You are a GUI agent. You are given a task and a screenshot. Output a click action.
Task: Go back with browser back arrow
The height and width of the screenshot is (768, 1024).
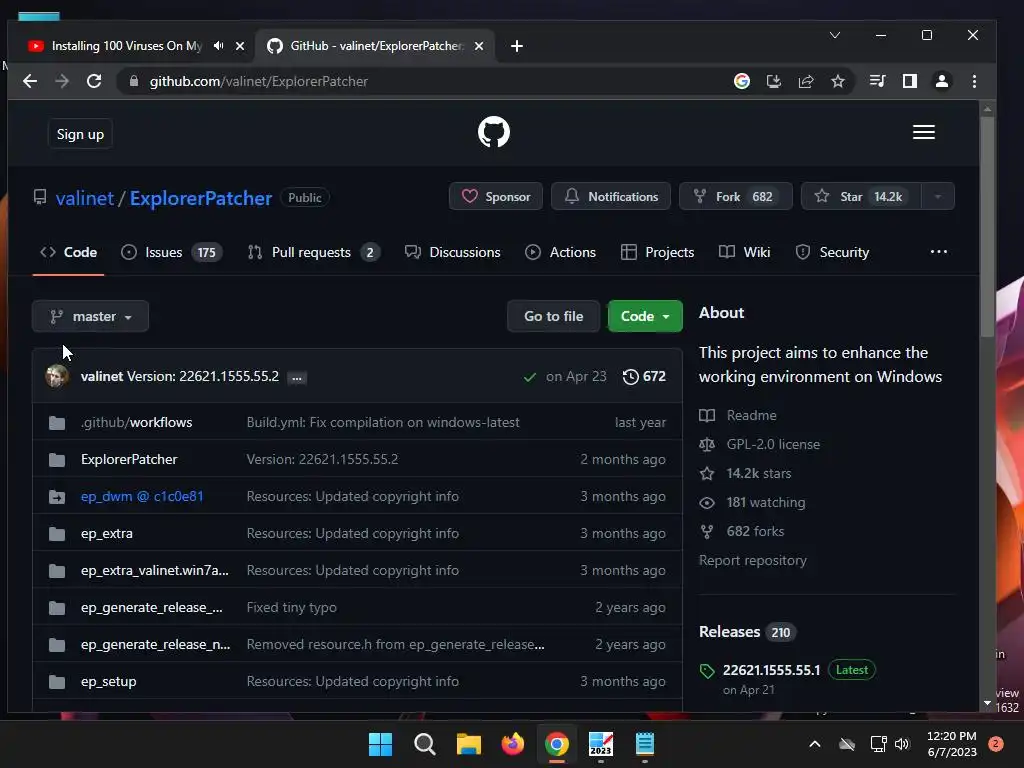pyautogui.click(x=30, y=81)
